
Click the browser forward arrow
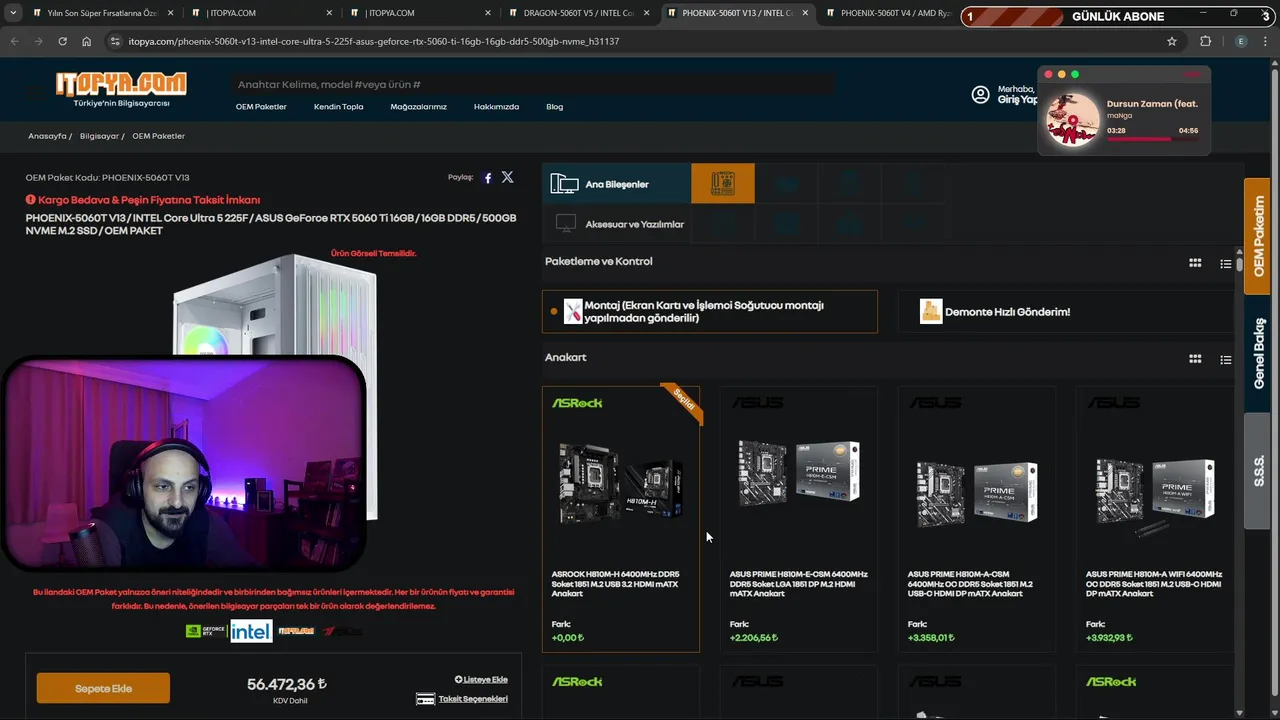tap(38, 41)
